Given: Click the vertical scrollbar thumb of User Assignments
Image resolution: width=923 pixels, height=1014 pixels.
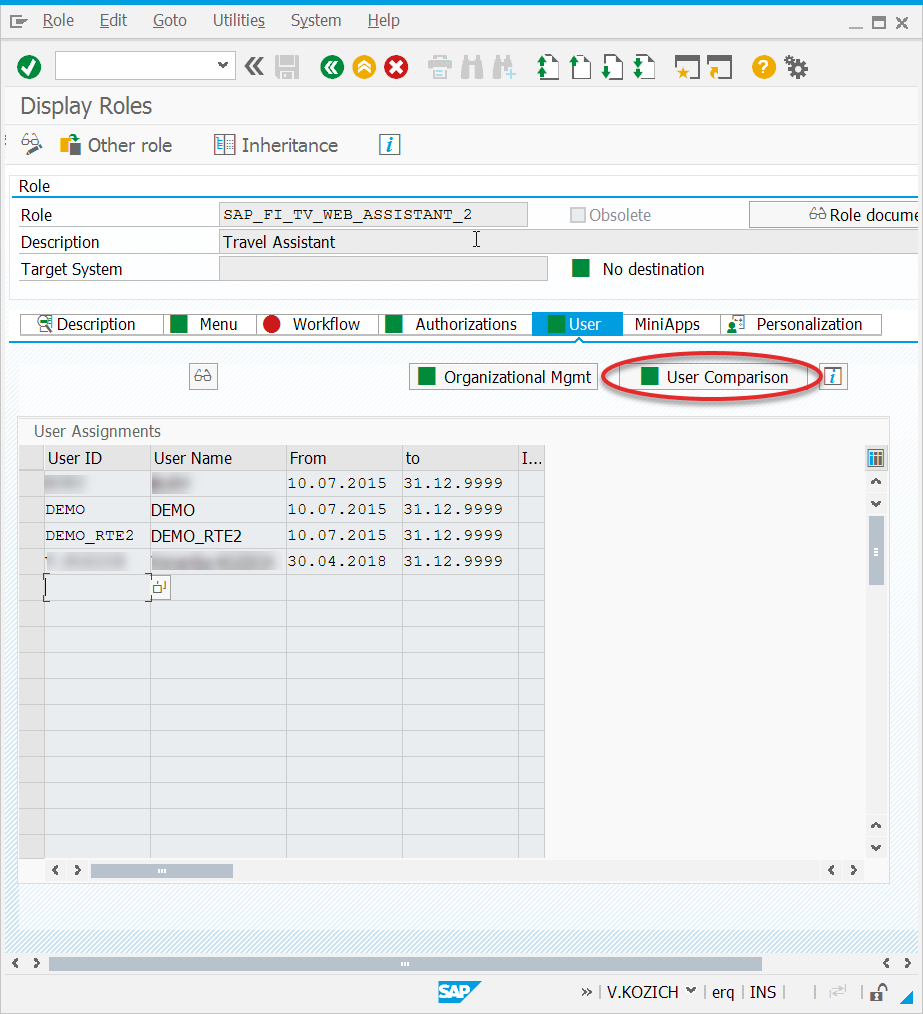Looking at the screenshot, I should coord(876,551).
